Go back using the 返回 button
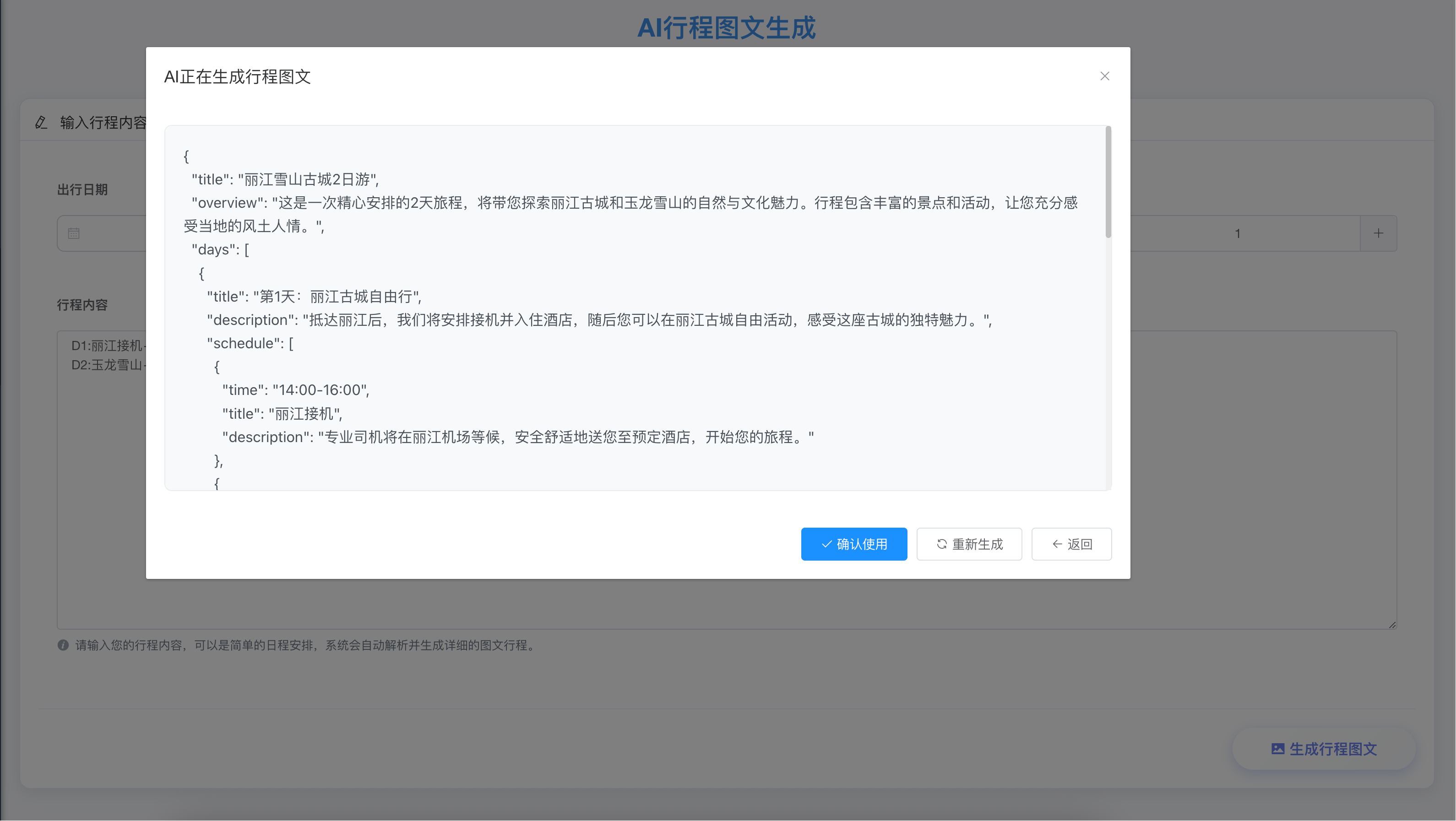The image size is (1456, 821). click(x=1071, y=544)
